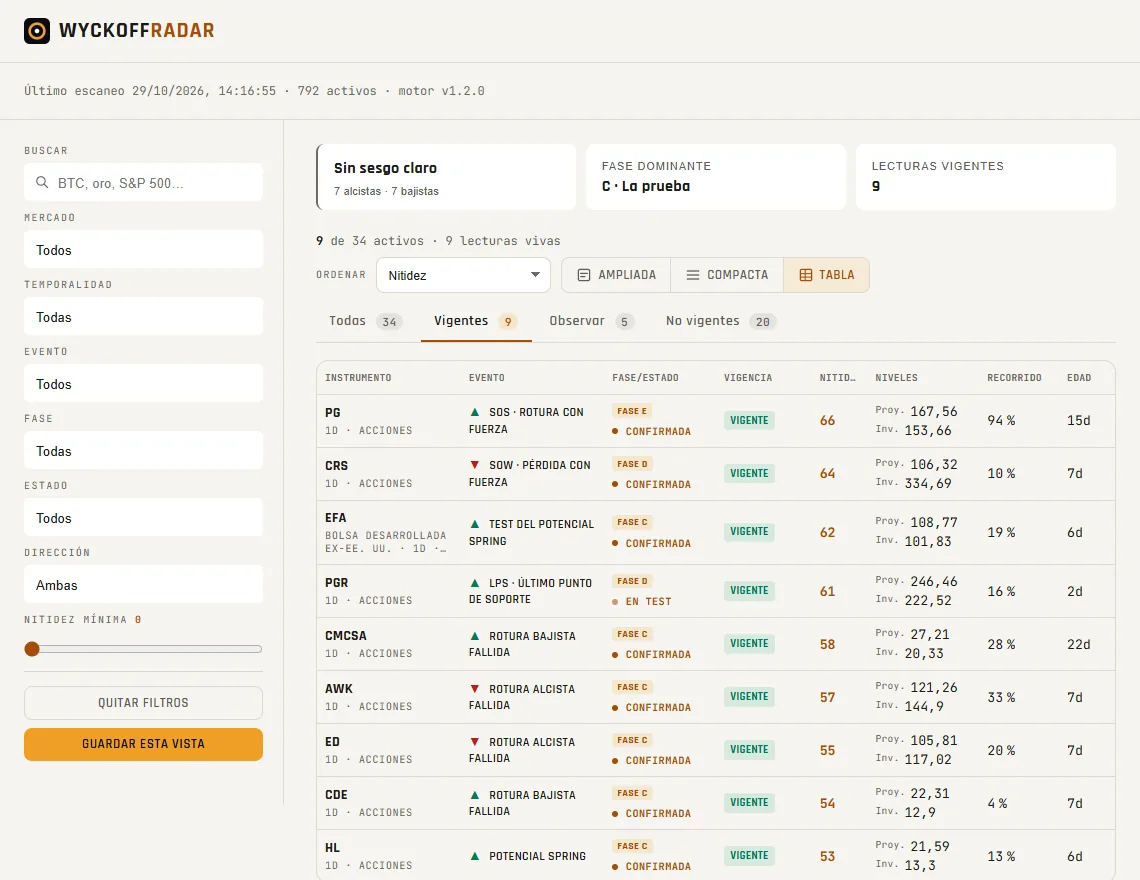The width and height of the screenshot is (1140, 880).
Task: Click the Fase Dominante summary card
Action: [716, 177]
